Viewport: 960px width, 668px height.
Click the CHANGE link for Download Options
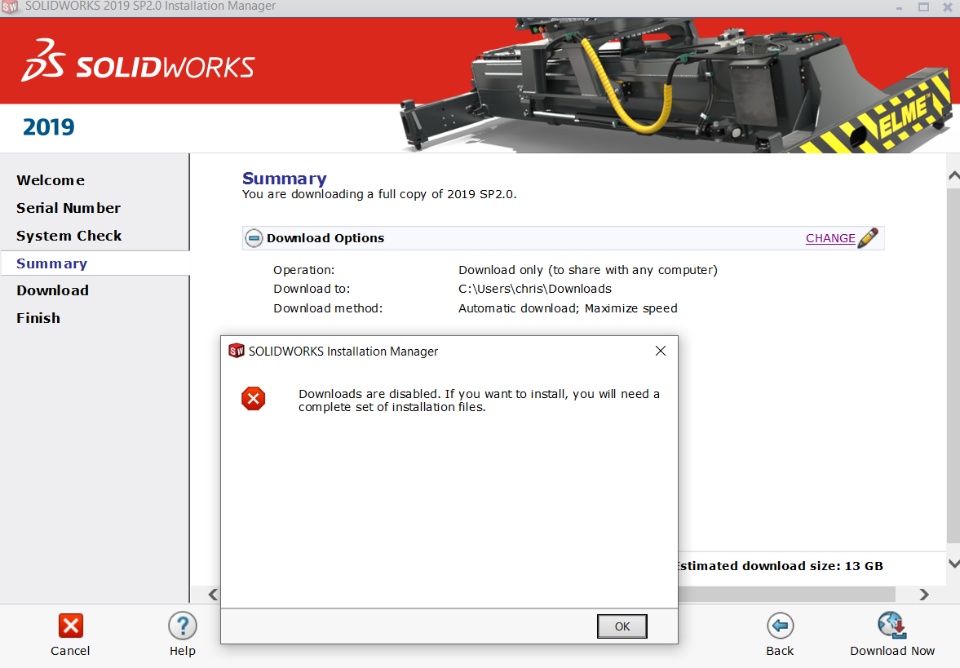830,238
